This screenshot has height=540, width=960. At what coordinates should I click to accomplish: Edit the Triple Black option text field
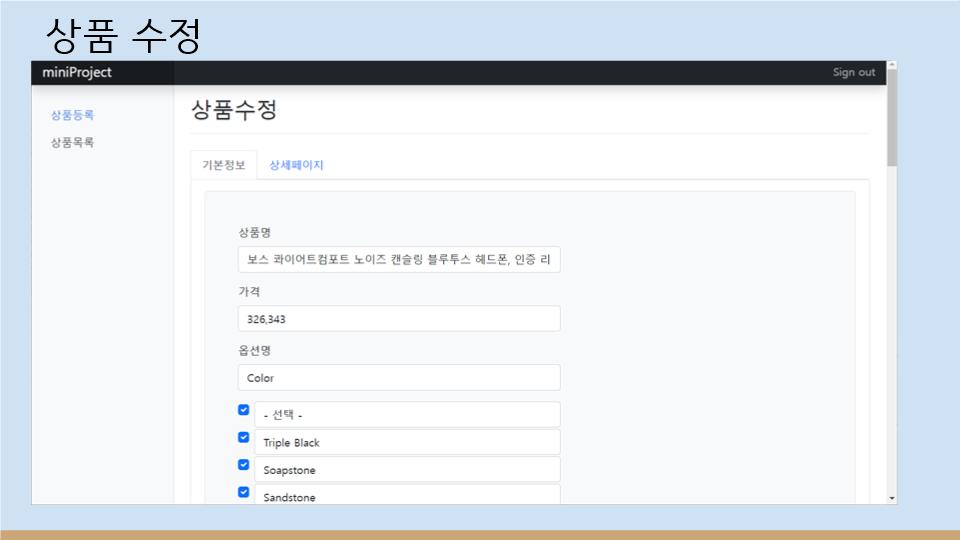click(407, 442)
